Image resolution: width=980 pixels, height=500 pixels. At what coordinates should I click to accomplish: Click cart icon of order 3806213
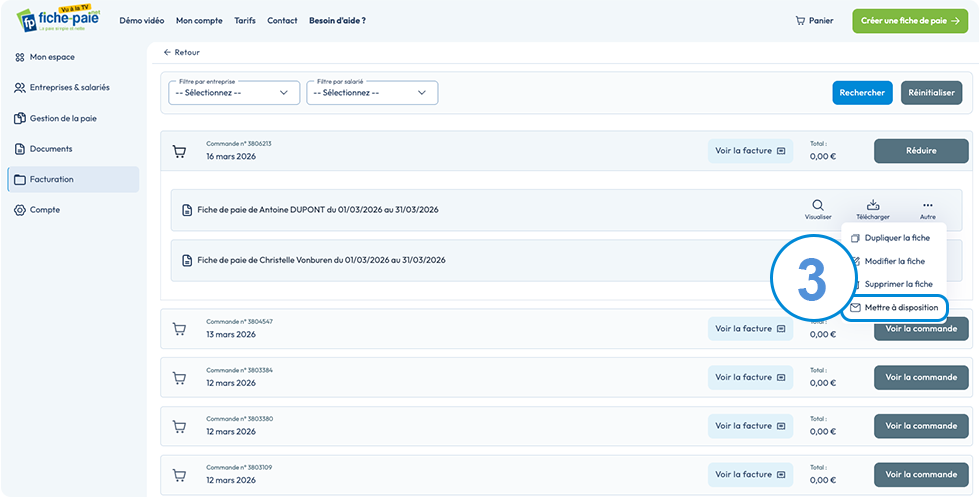[179, 151]
